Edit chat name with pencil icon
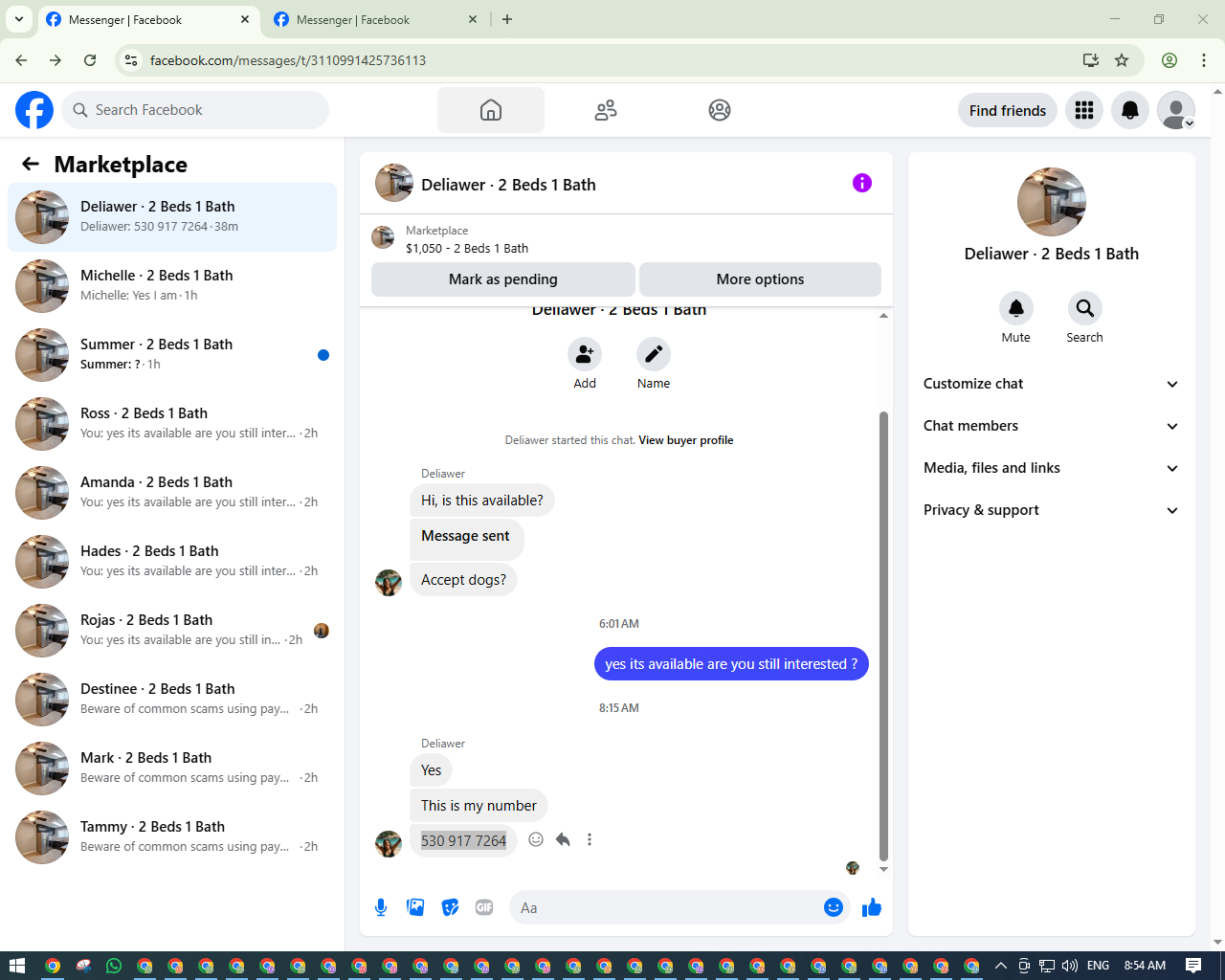1225x980 pixels. coord(654,354)
